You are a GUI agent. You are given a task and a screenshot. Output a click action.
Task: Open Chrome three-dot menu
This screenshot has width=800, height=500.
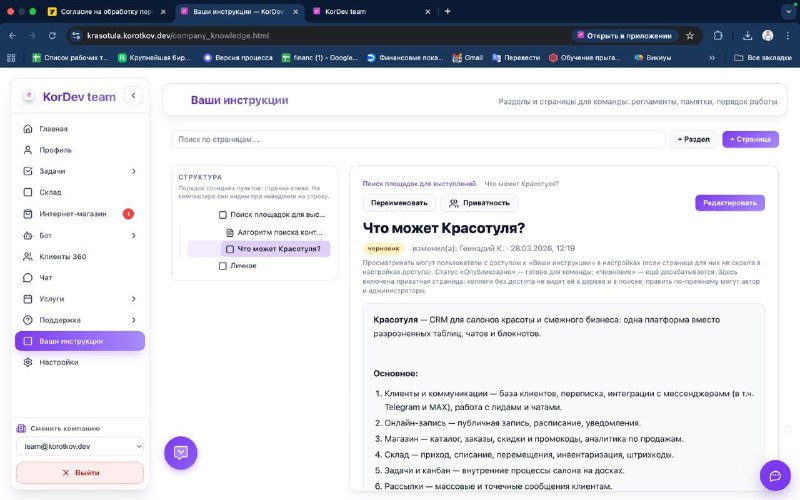(x=788, y=36)
